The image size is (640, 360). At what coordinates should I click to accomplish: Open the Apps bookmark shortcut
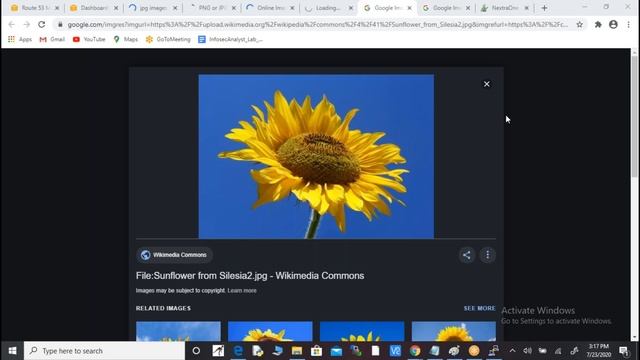click(20, 39)
